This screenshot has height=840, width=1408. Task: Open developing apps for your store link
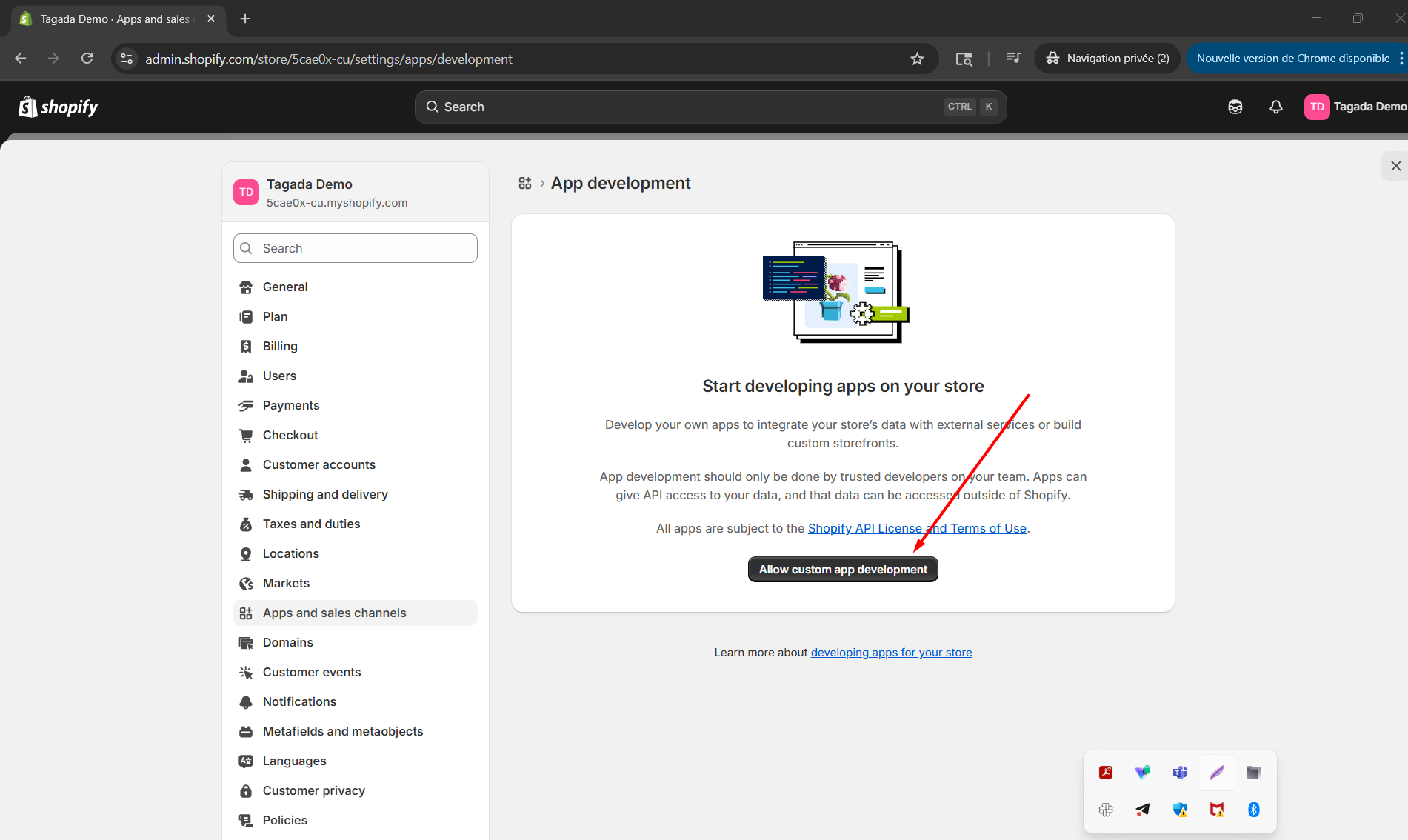[891, 653]
